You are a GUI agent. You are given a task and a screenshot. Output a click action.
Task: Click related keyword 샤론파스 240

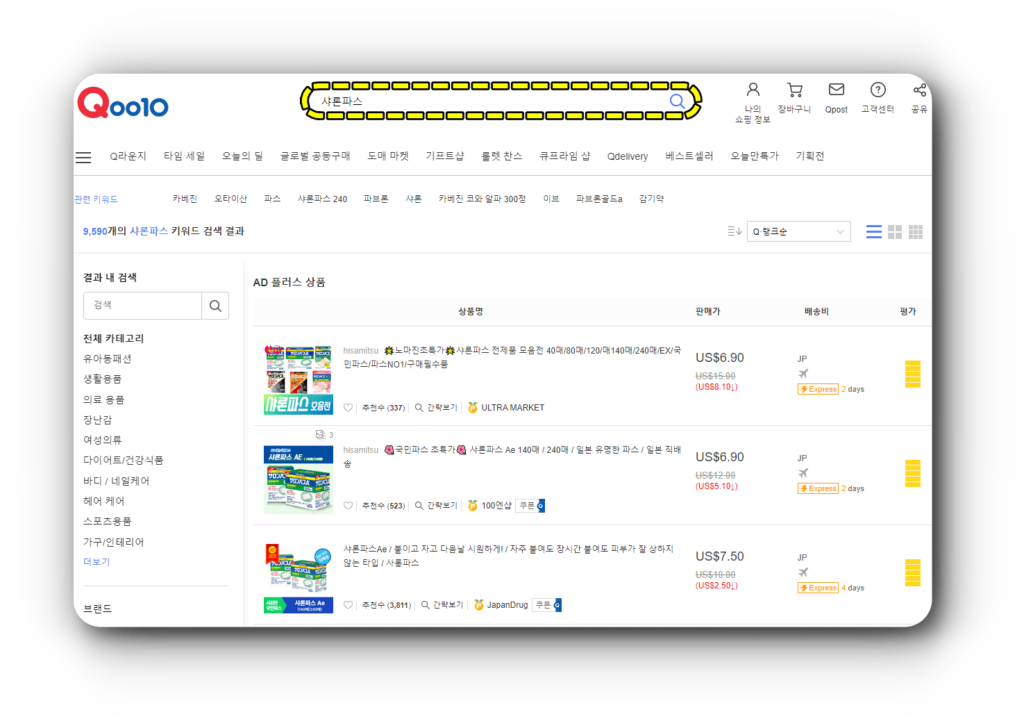pos(323,199)
